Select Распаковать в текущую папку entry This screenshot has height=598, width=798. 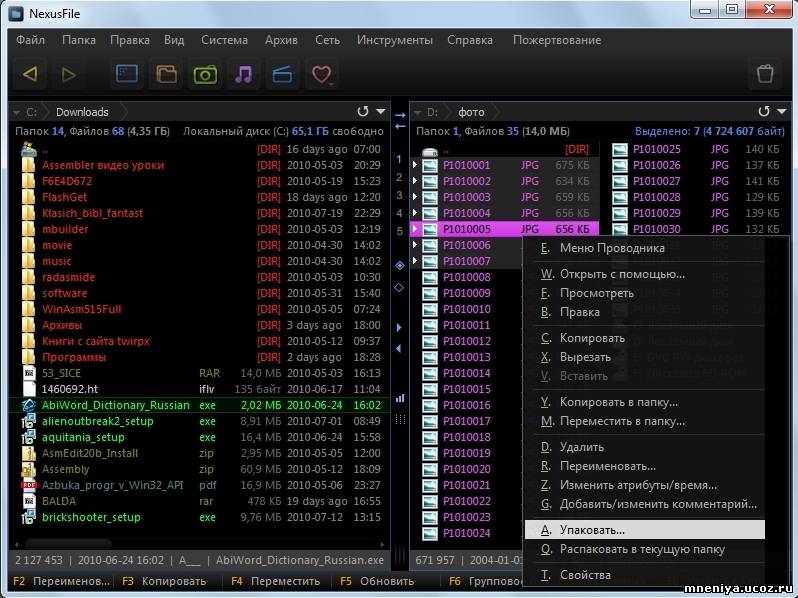[x=644, y=549]
